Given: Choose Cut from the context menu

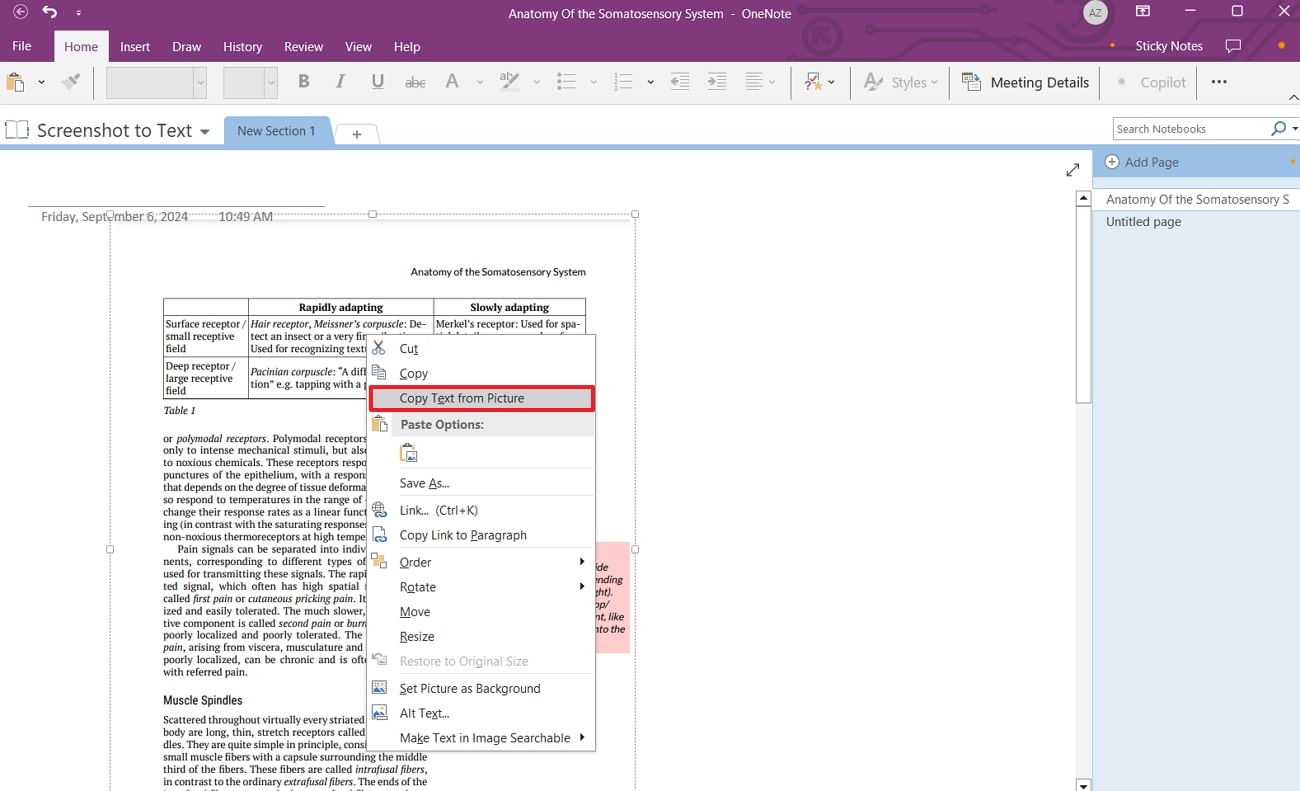Looking at the screenshot, I should [481, 349].
